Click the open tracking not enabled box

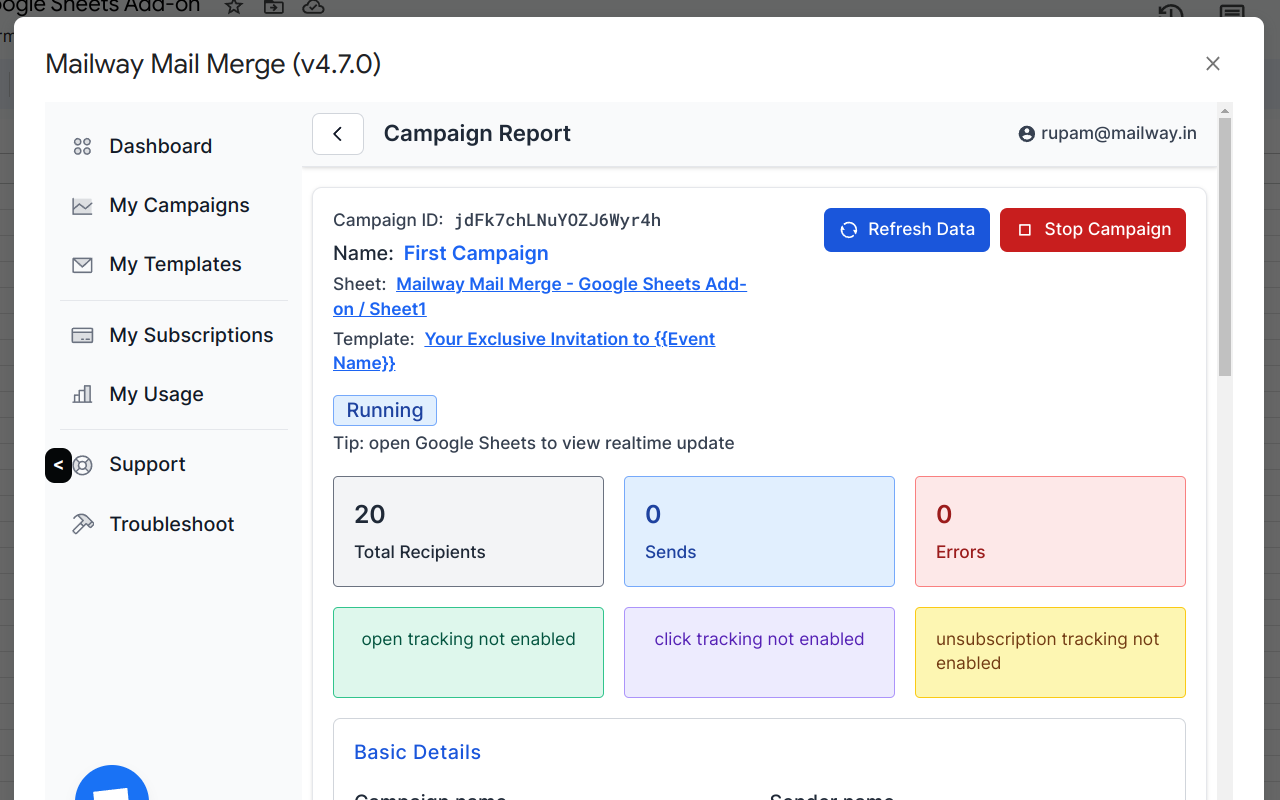468,652
